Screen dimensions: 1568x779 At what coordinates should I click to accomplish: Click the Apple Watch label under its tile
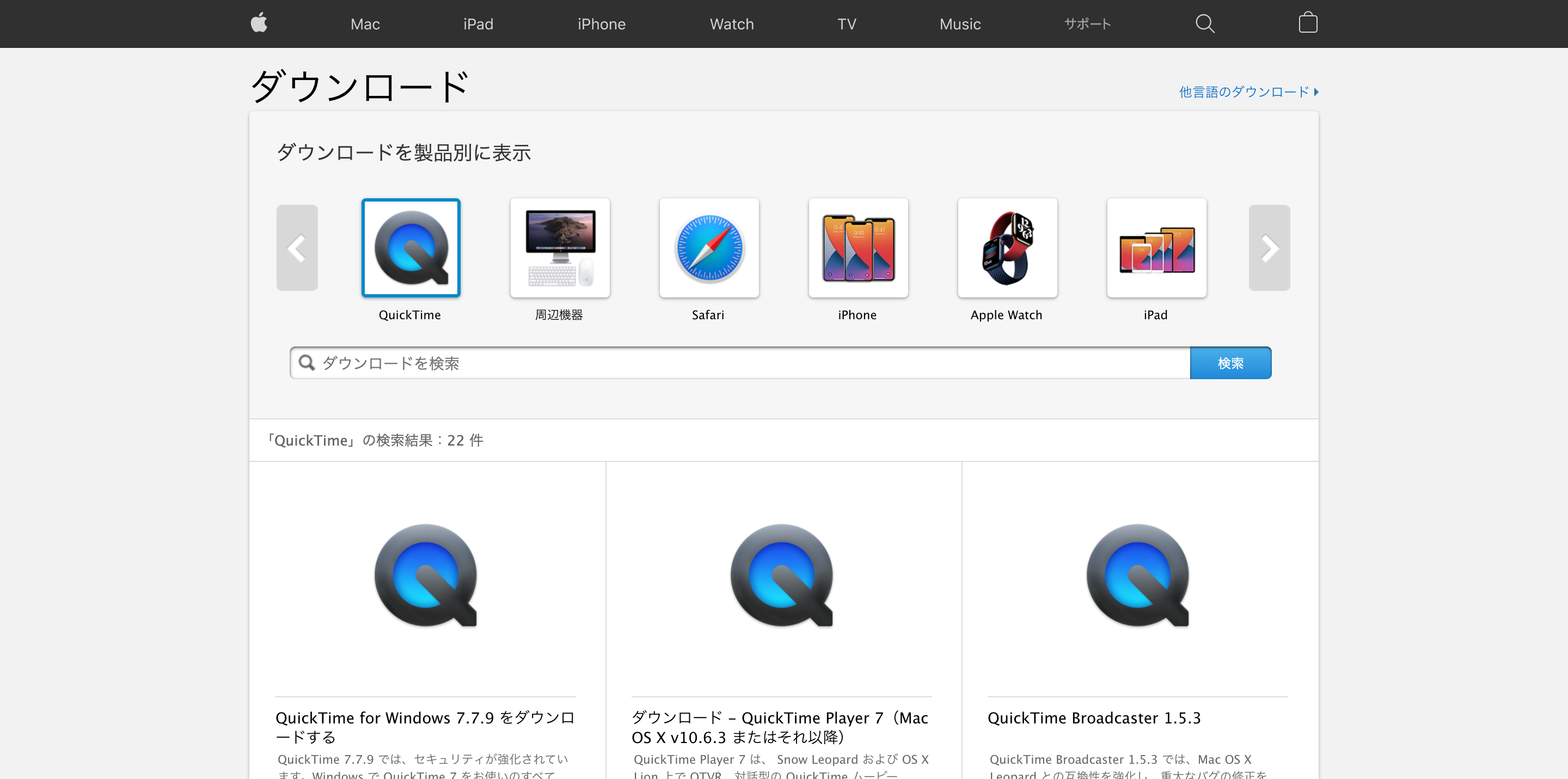1006,315
